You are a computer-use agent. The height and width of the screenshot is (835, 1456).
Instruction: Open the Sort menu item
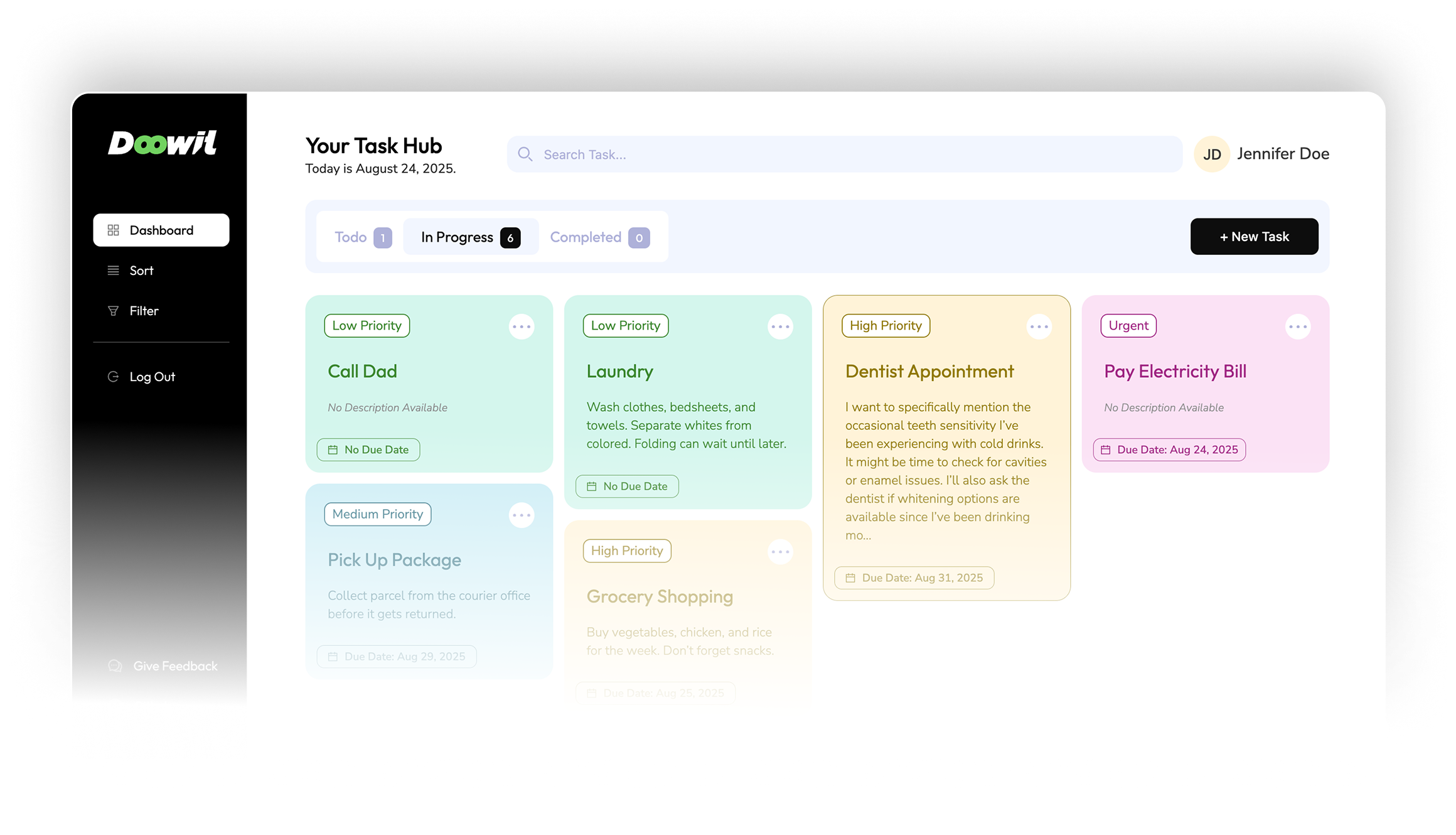(x=161, y=271)
